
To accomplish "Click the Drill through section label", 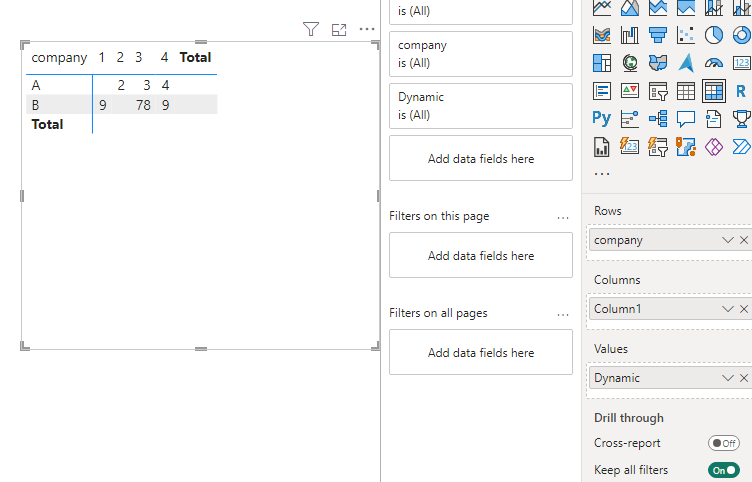I will (629, 418).
